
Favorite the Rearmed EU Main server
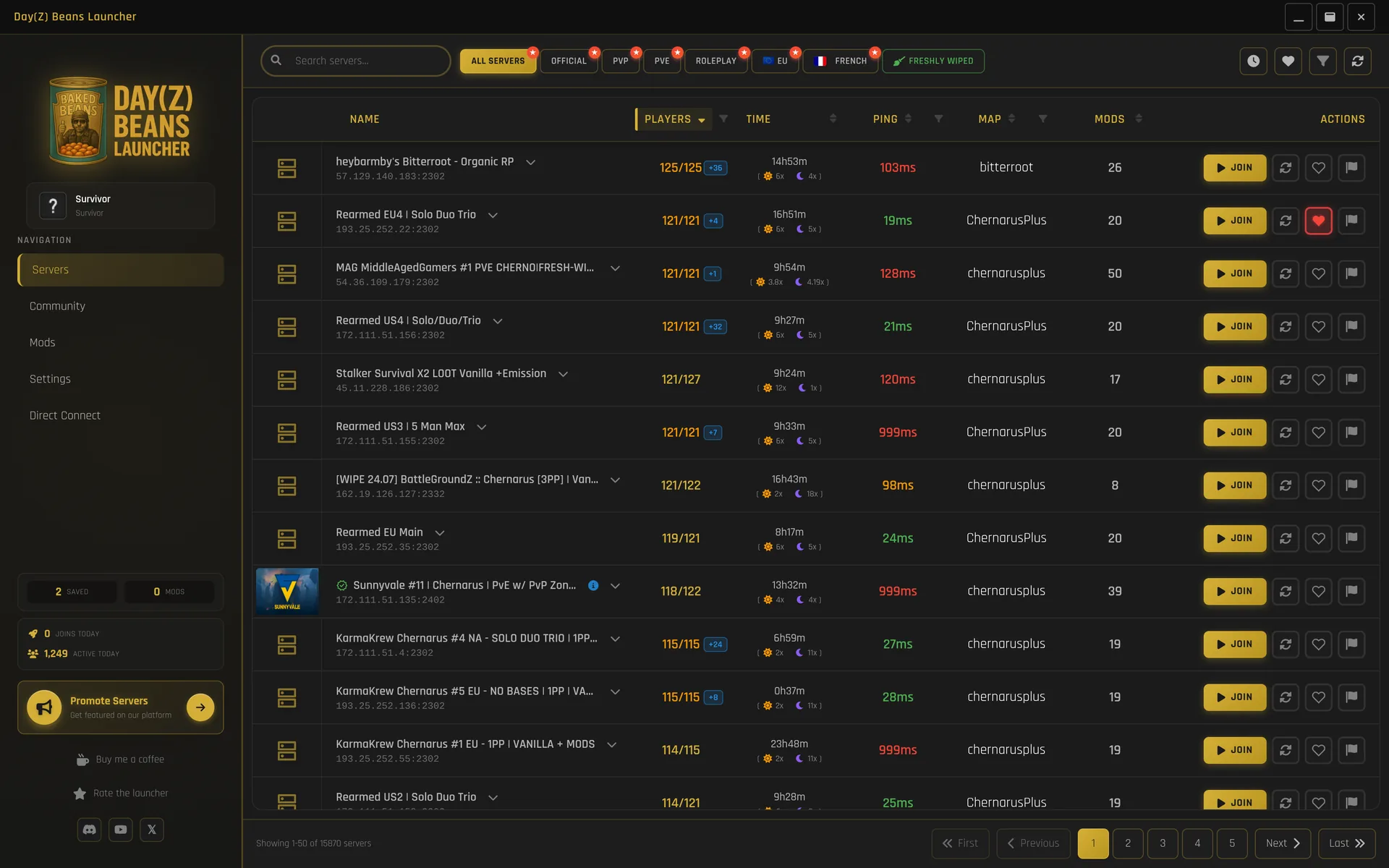tap(1319, 538)
